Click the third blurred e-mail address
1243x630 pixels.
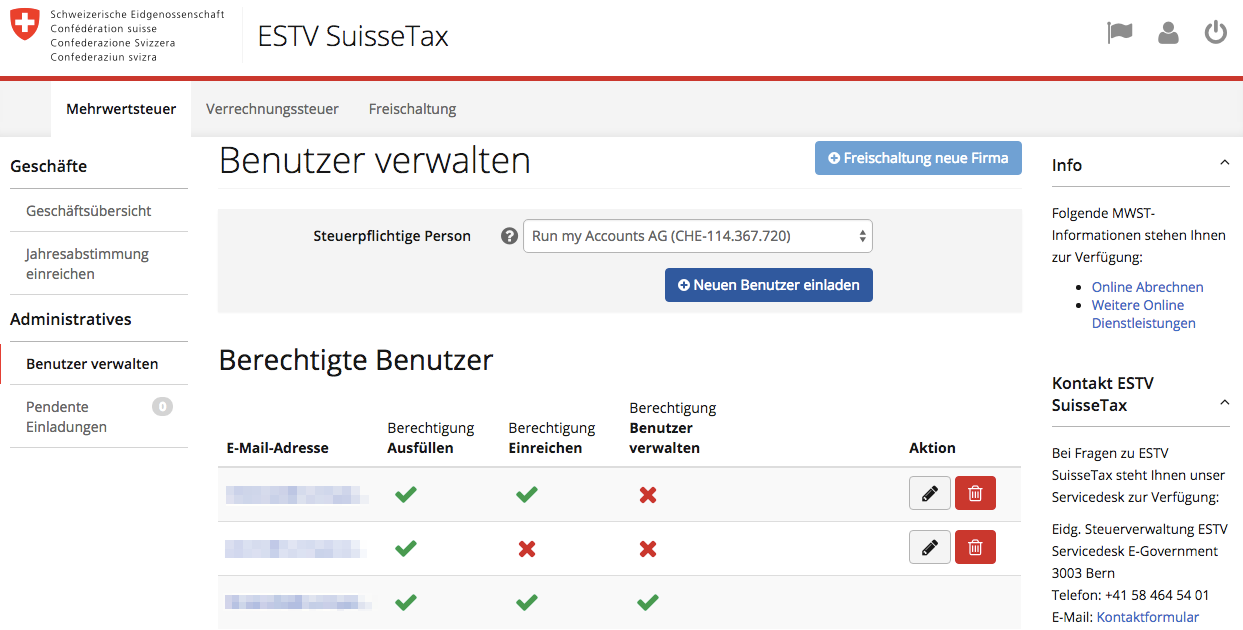(298, 602)
